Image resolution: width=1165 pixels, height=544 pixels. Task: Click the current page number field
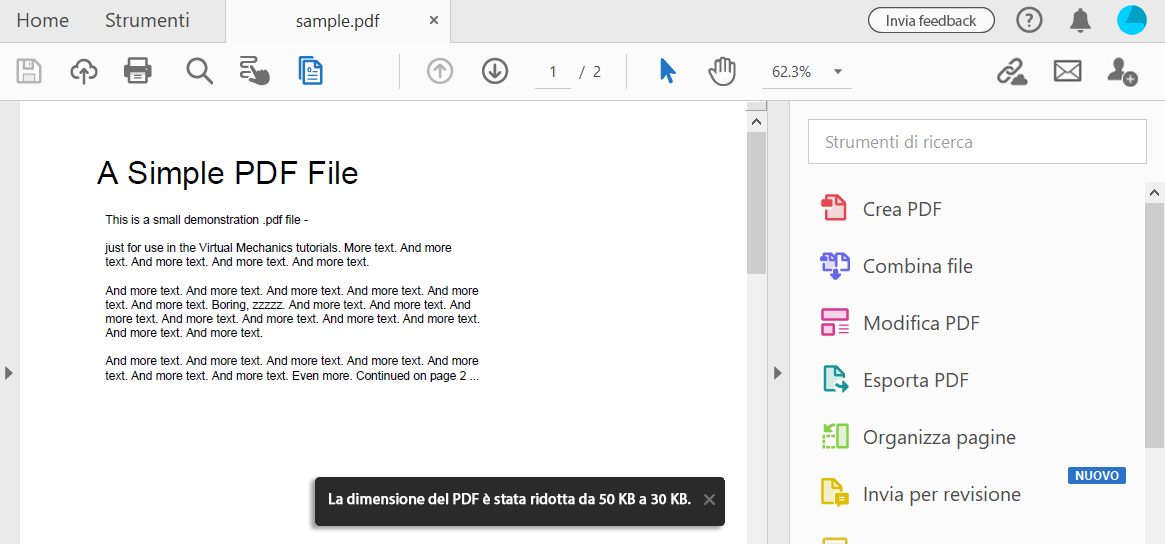click(553, 72)
